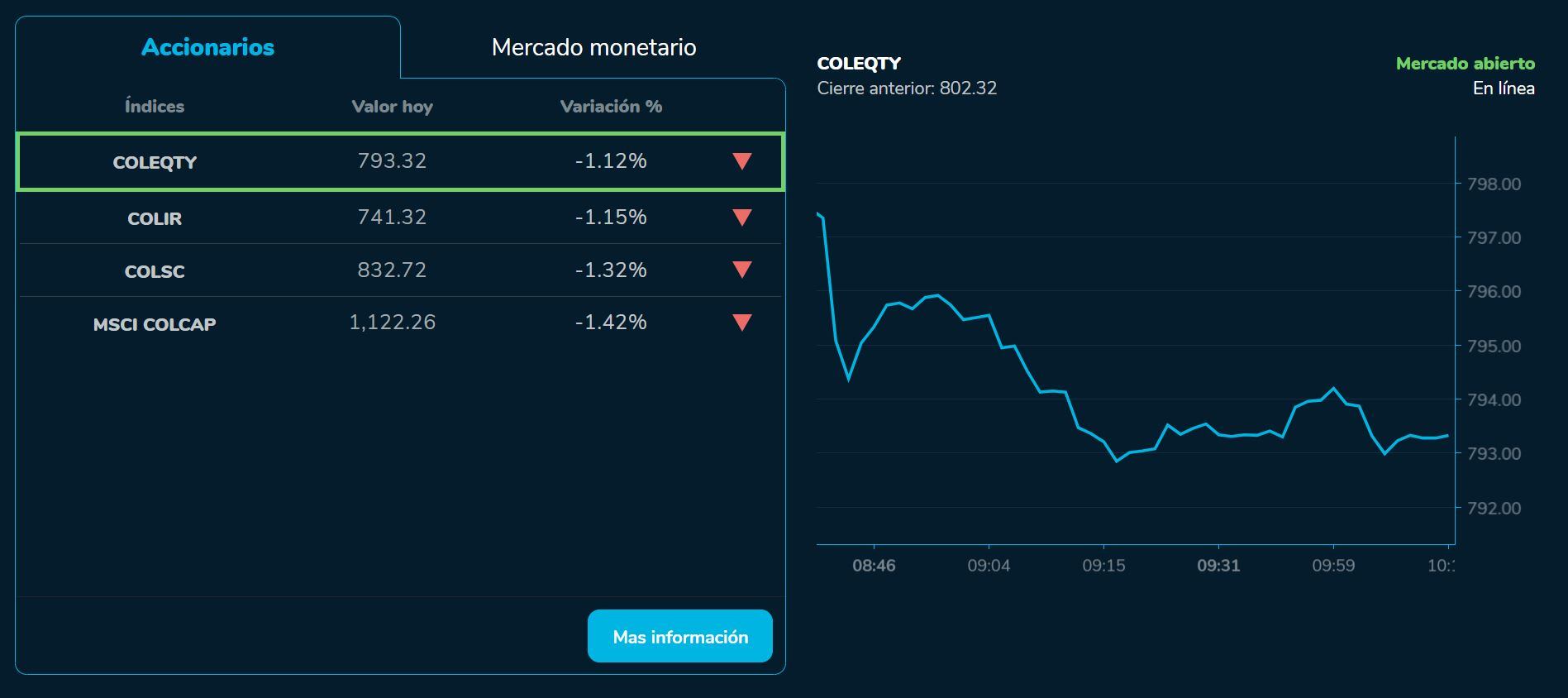The image size is (1568, 698).
Task: Click the red down-arrow beside COLEQTY
Action: 741,162
